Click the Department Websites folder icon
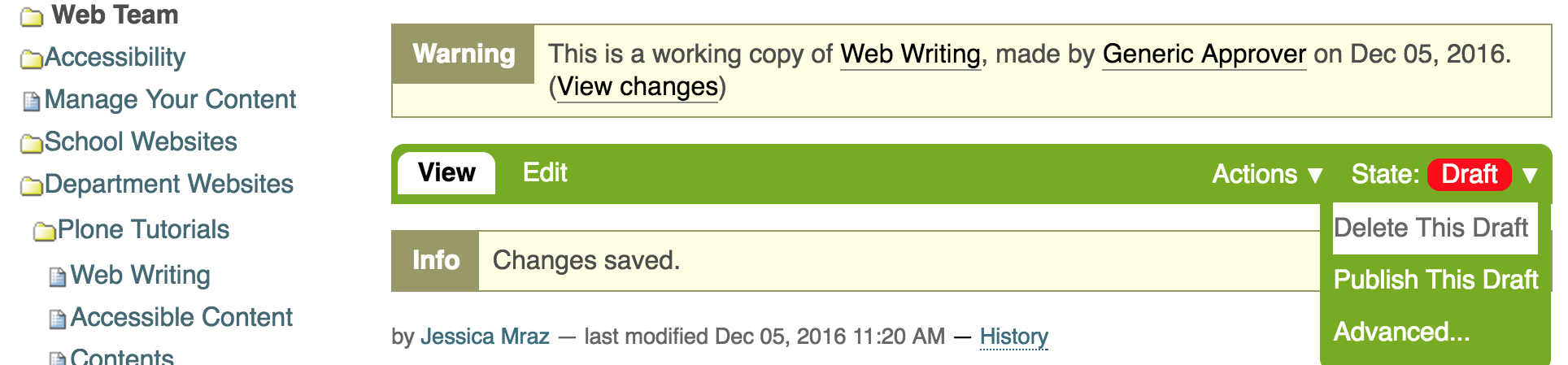 pos(32,185)
